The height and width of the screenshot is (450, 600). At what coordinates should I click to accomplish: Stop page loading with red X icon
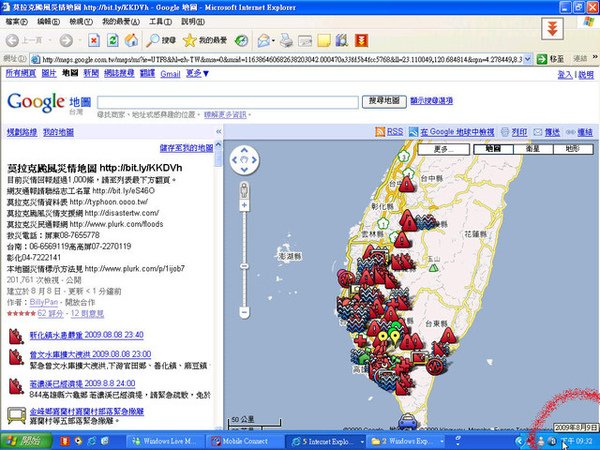pos(94,40)
